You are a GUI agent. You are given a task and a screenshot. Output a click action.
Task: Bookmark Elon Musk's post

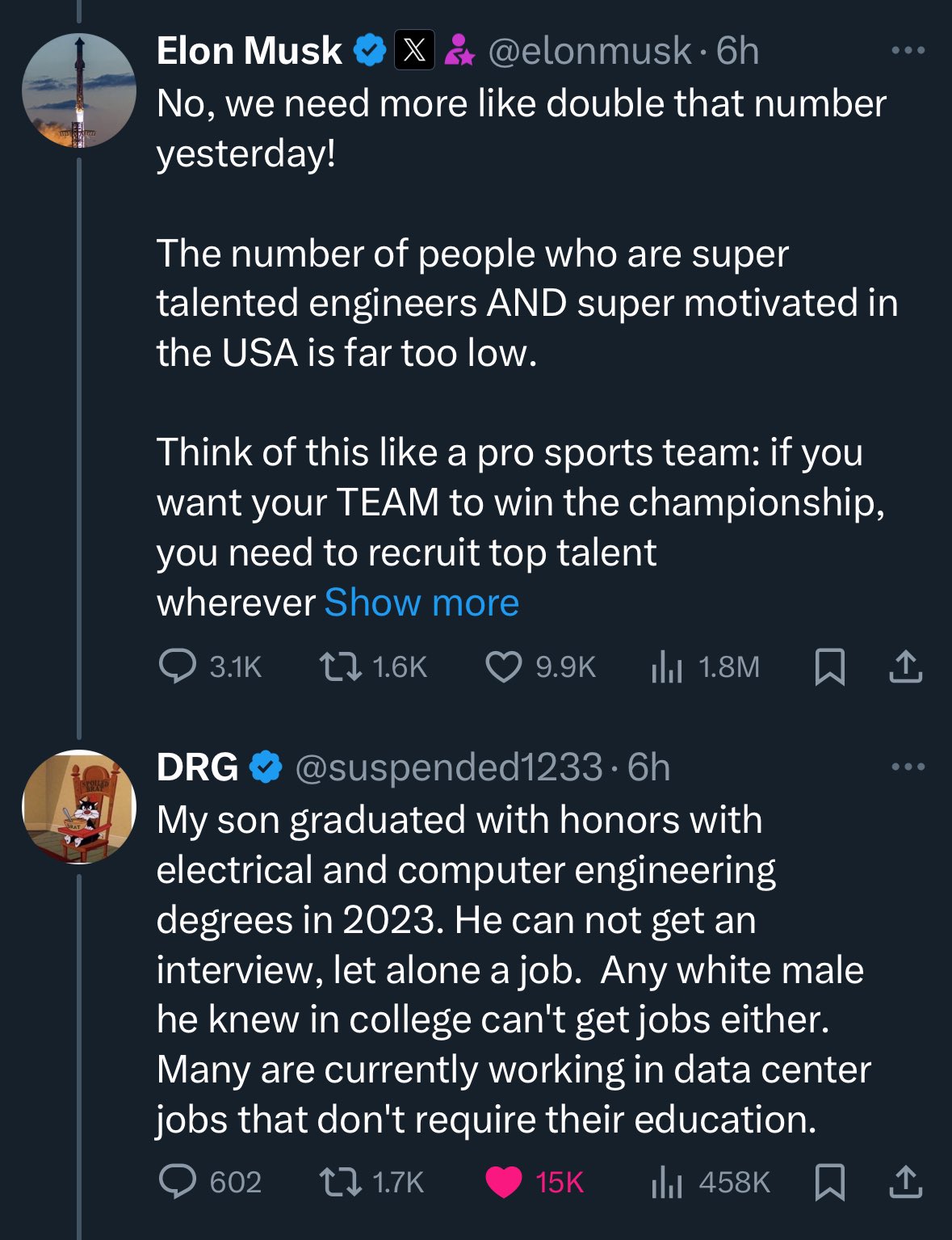[x=830, y=667]
